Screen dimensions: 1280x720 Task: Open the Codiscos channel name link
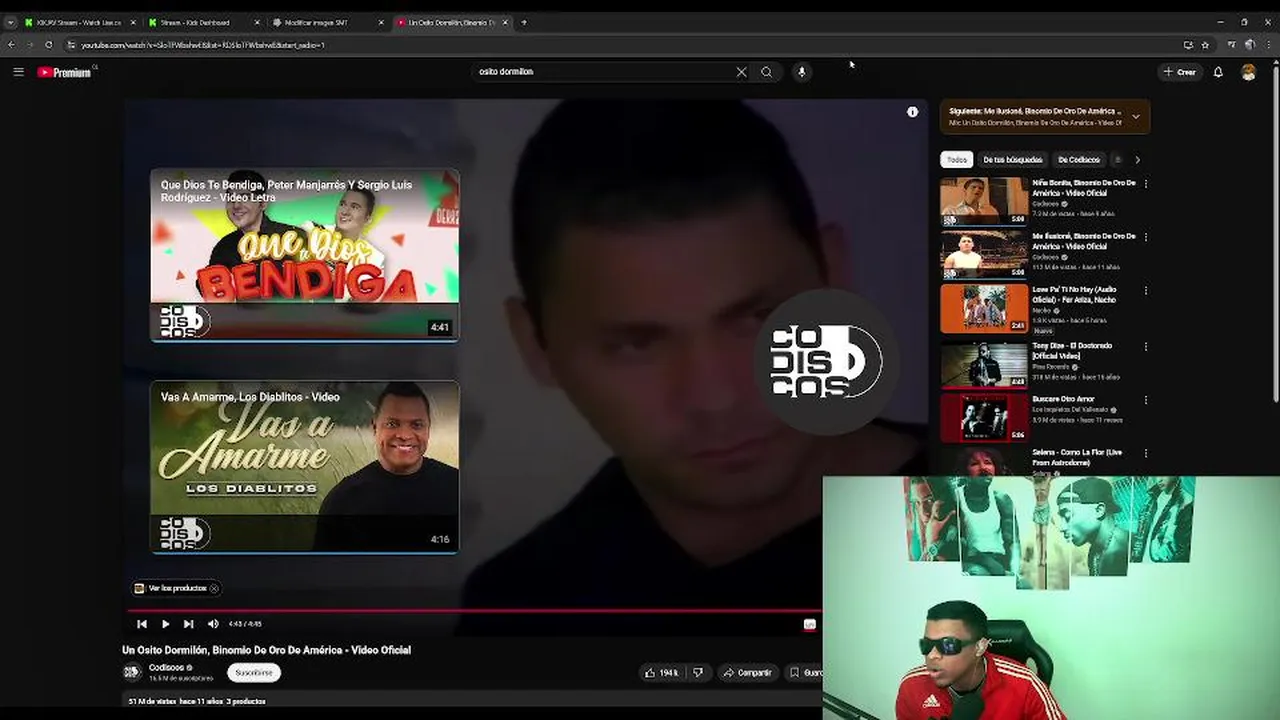click(x=166, y=667)
